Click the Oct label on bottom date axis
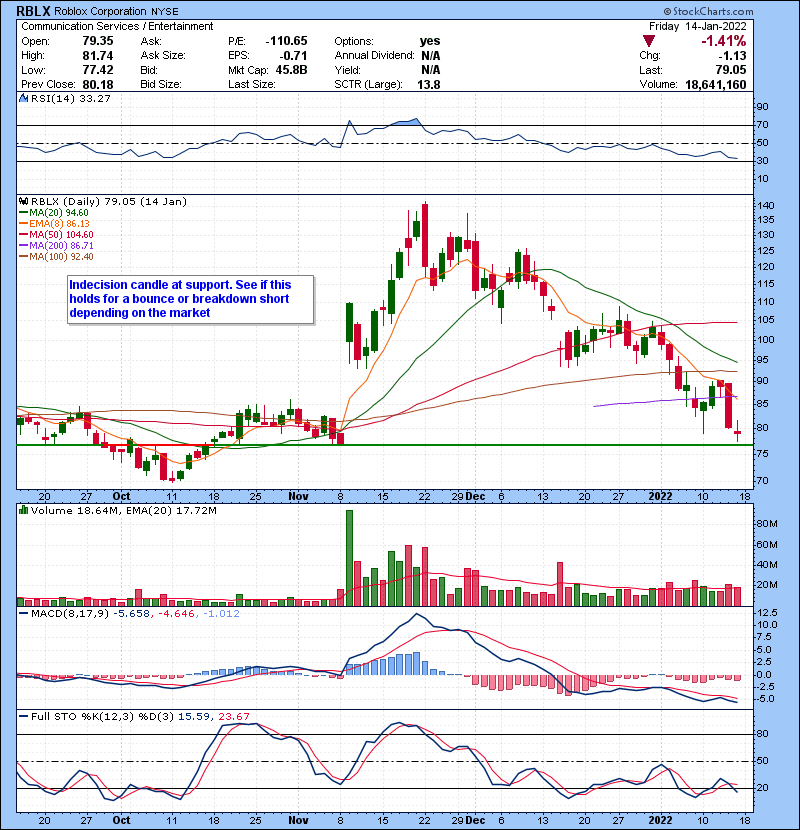 [121, 820]
